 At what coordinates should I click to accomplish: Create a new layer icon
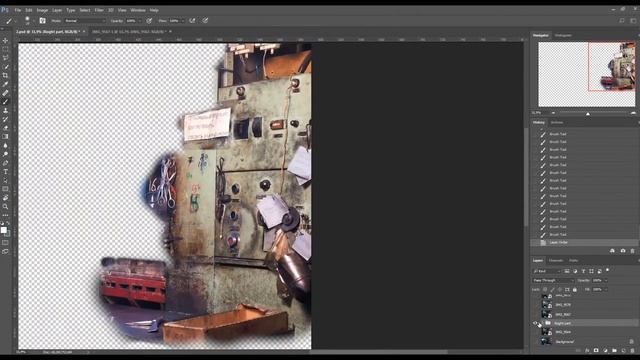[x=623, y=351]
